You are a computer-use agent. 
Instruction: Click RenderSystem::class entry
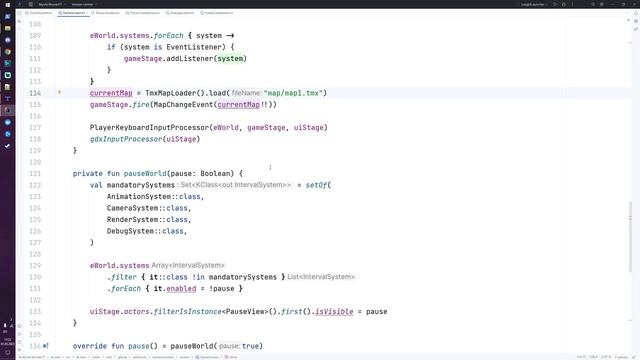click(147, 219)
